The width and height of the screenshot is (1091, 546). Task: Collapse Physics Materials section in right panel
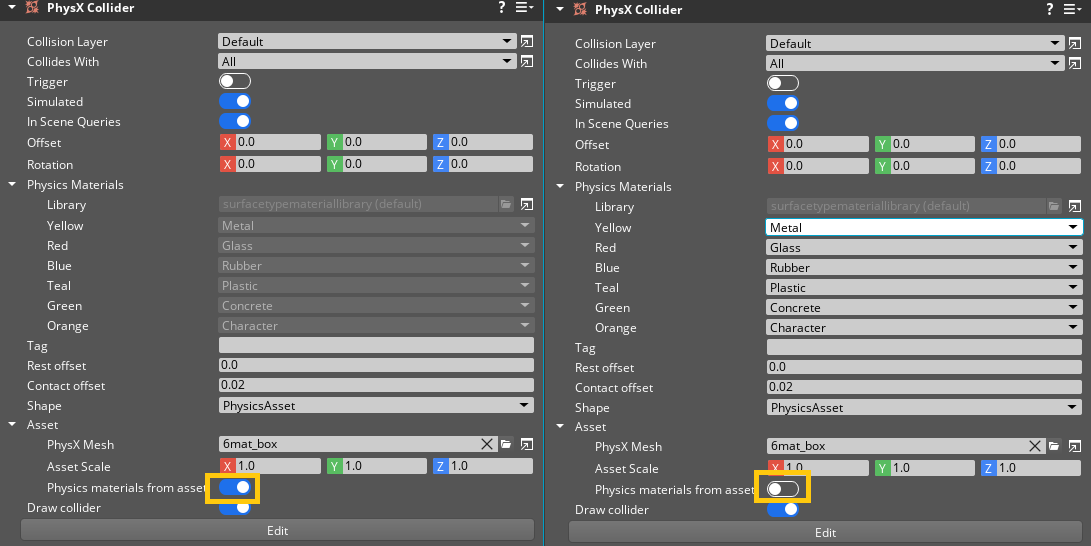560,186
